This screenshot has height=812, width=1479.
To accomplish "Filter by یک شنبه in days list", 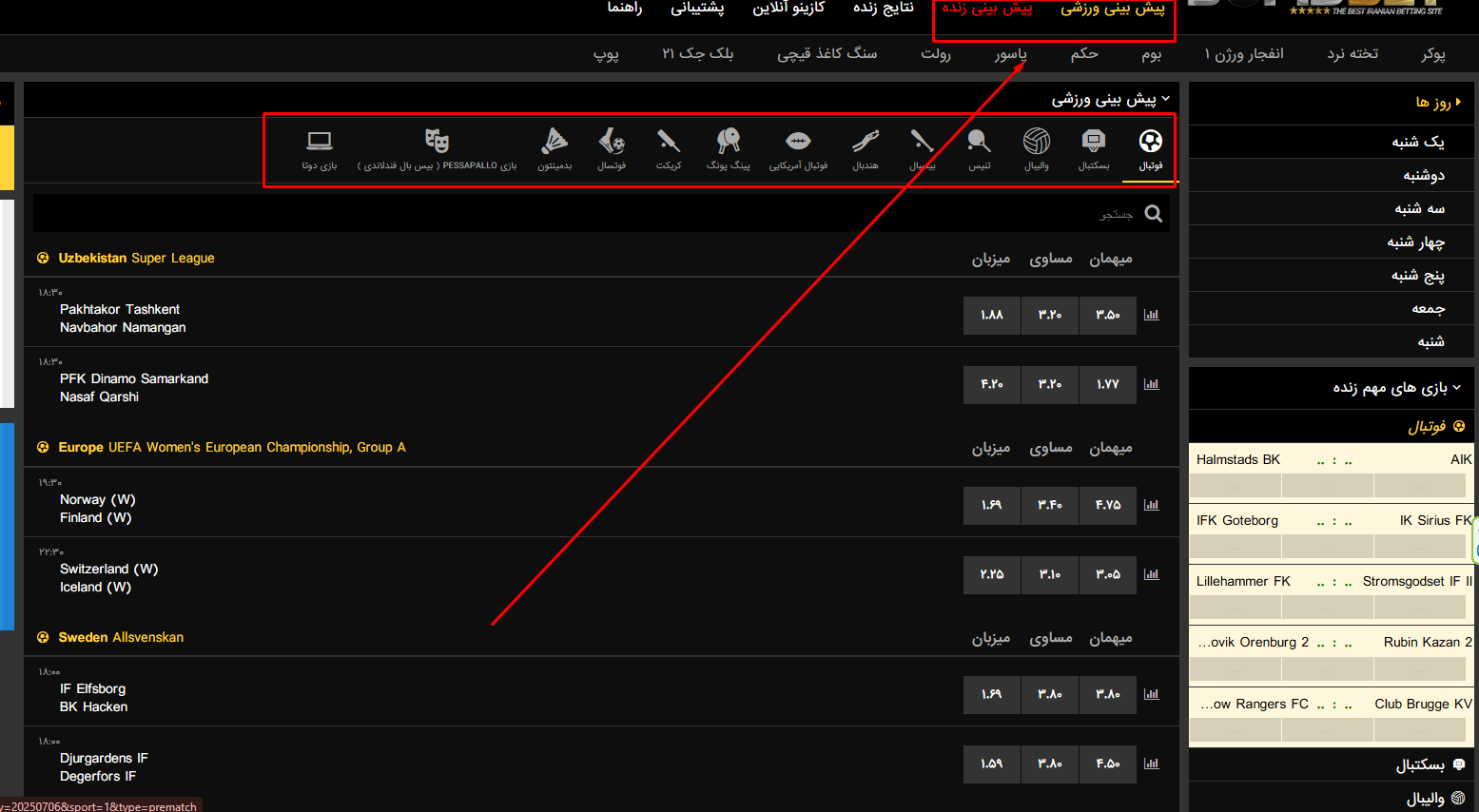I will 1332,142.
